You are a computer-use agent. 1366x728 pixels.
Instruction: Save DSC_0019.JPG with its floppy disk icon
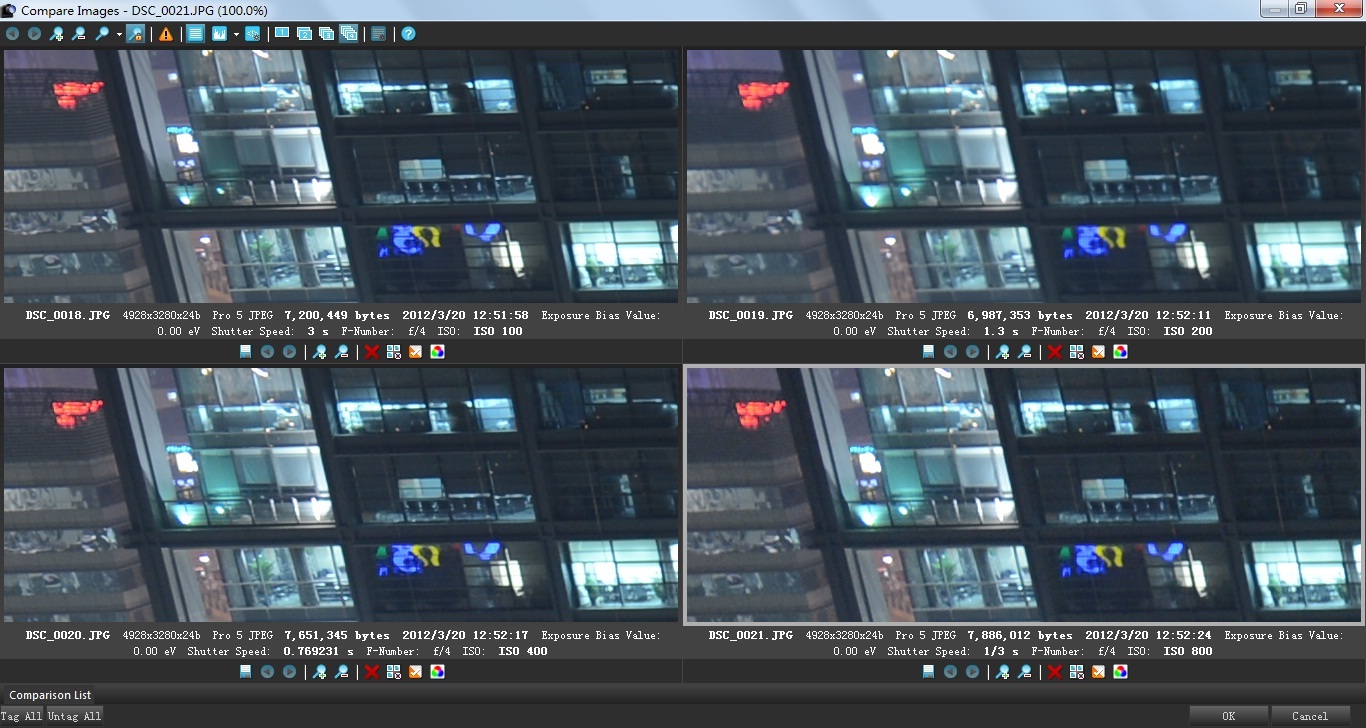tap(929, 352)
